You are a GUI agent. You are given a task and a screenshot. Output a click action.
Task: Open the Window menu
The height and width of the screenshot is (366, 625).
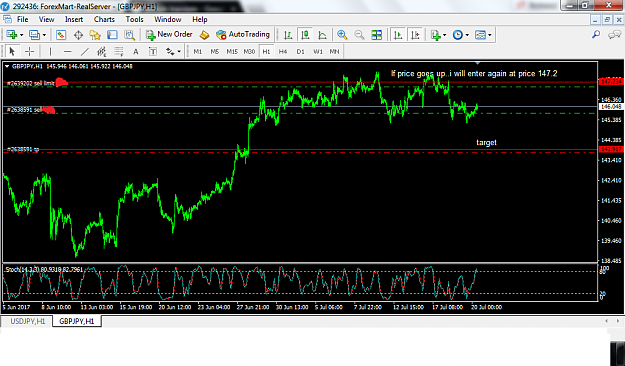coord(167,20)
